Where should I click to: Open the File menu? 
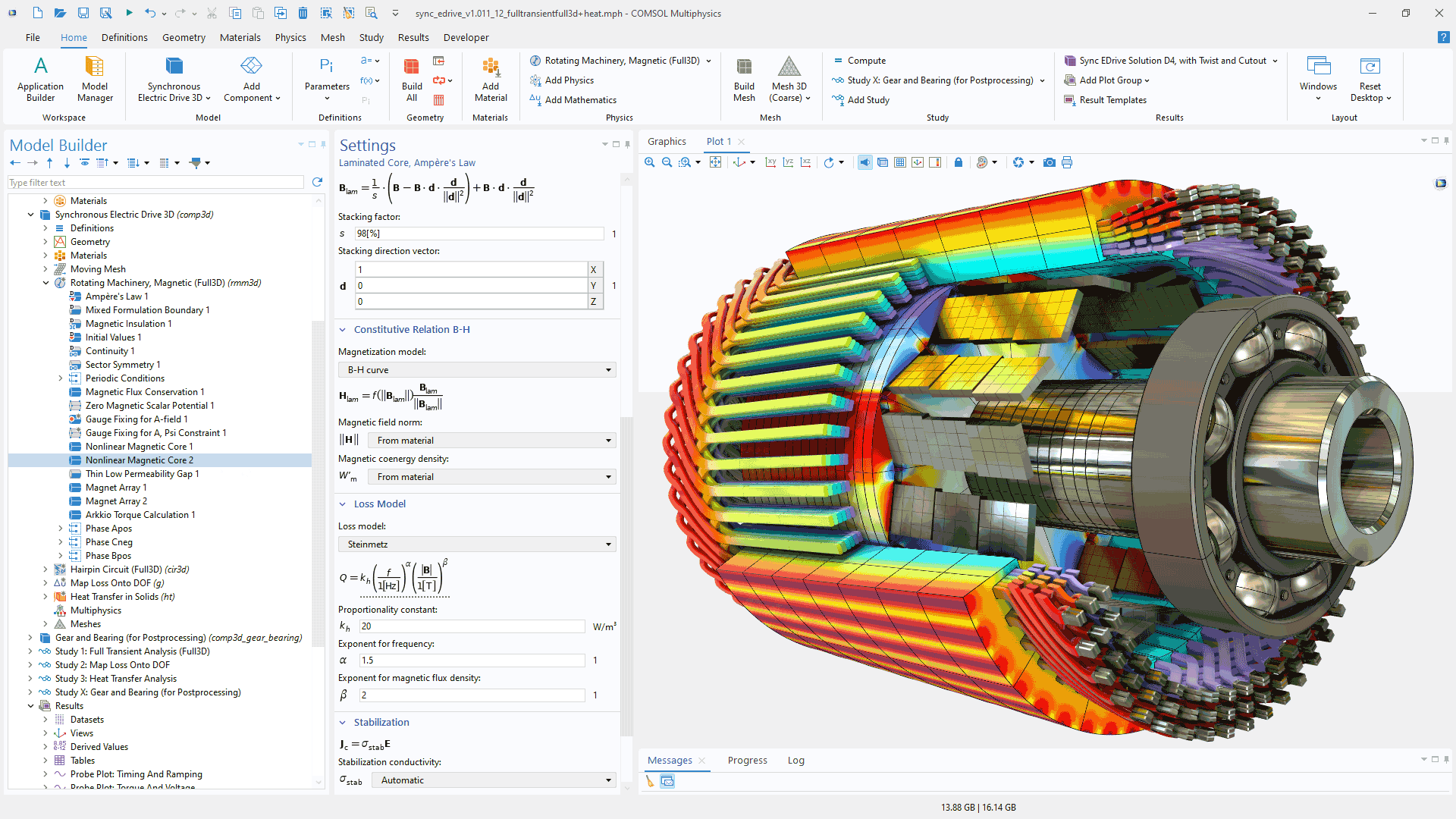[x=33, y=37]
